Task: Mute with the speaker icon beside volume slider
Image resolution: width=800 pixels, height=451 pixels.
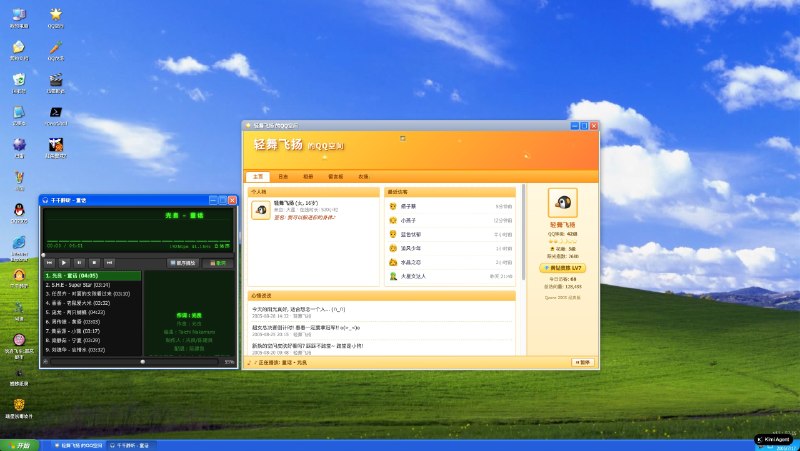Action: (x=45, y=362)
